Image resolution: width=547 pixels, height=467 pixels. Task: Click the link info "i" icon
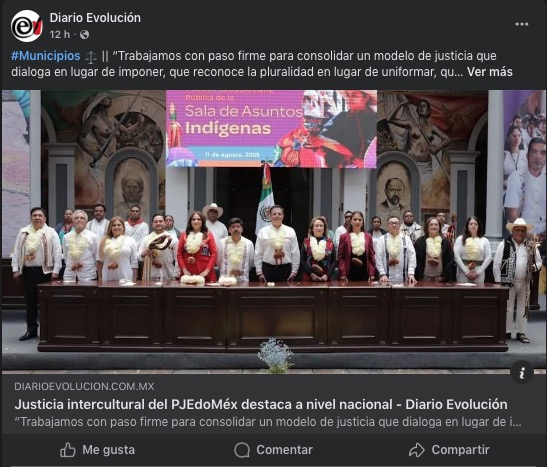point(522,373)
